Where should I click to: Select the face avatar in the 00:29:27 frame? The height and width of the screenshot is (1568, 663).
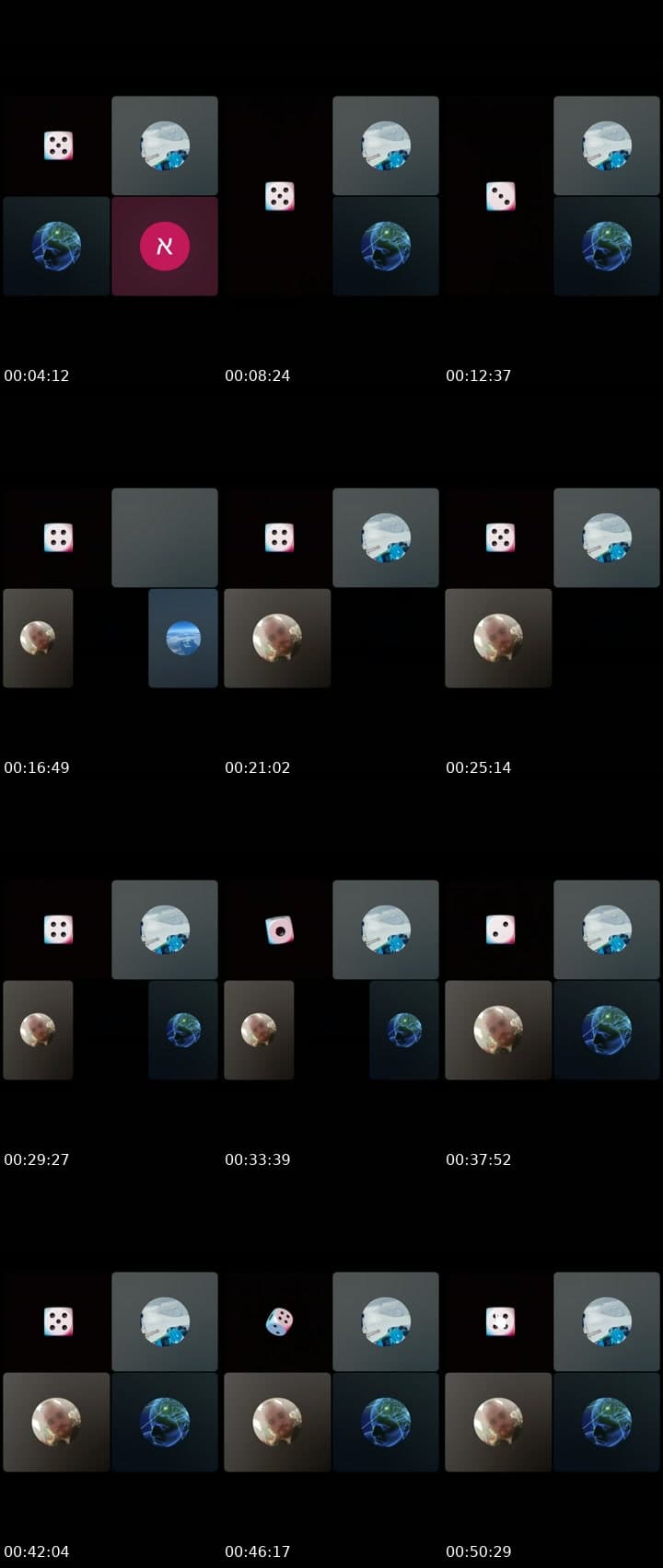click(38, 1030)
